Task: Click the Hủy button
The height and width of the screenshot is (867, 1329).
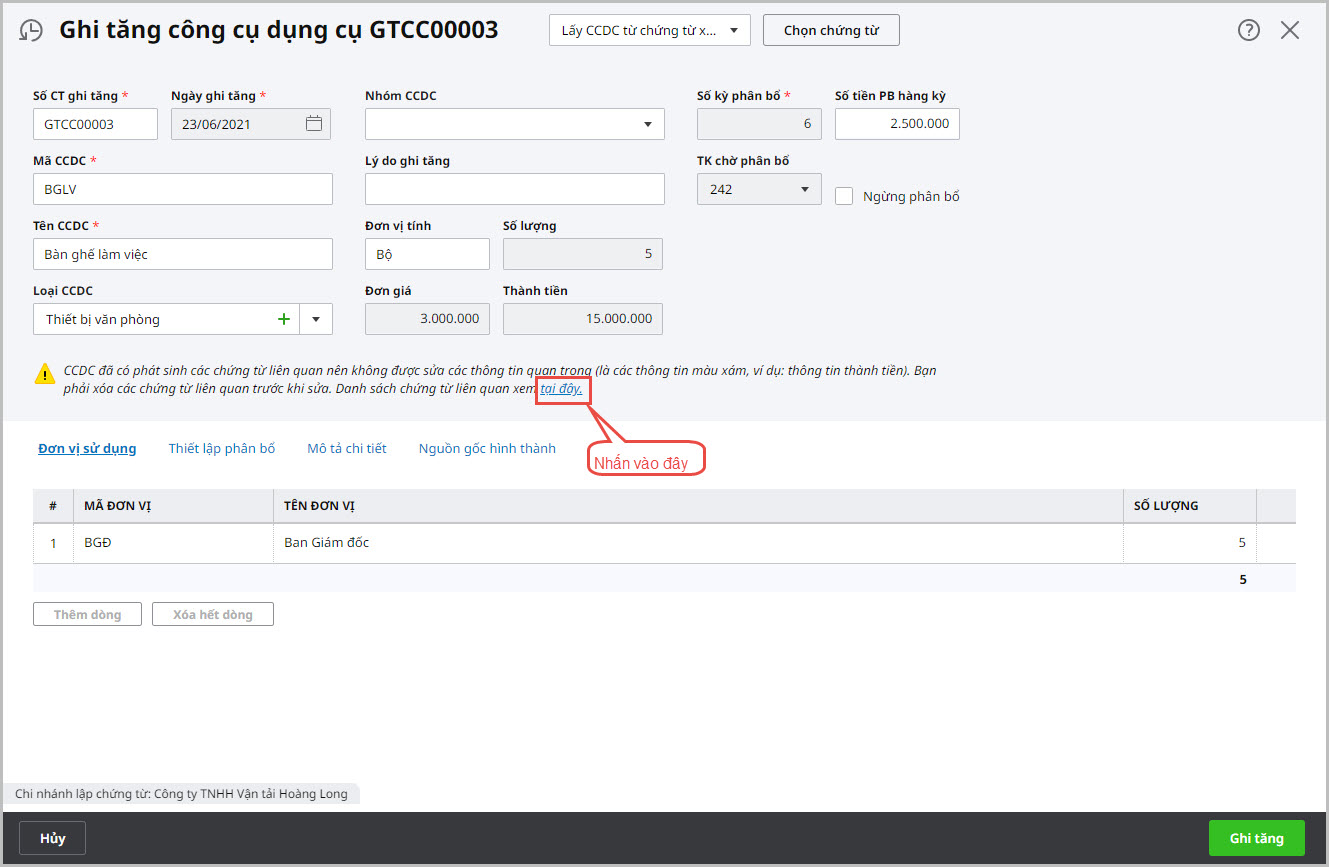Action: tap(53, 838)
